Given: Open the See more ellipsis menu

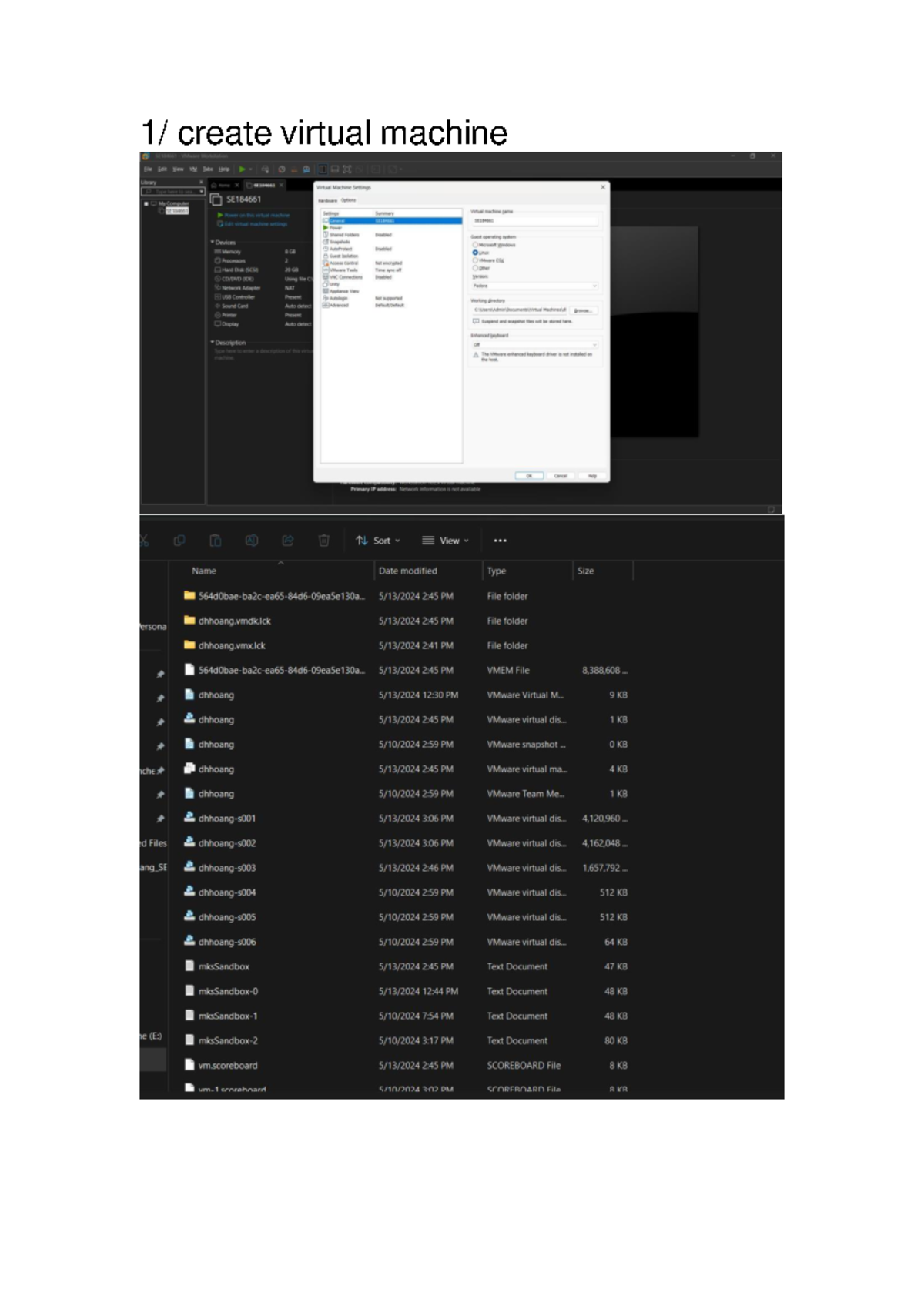Looking at the screenshot, I should 500,541.
